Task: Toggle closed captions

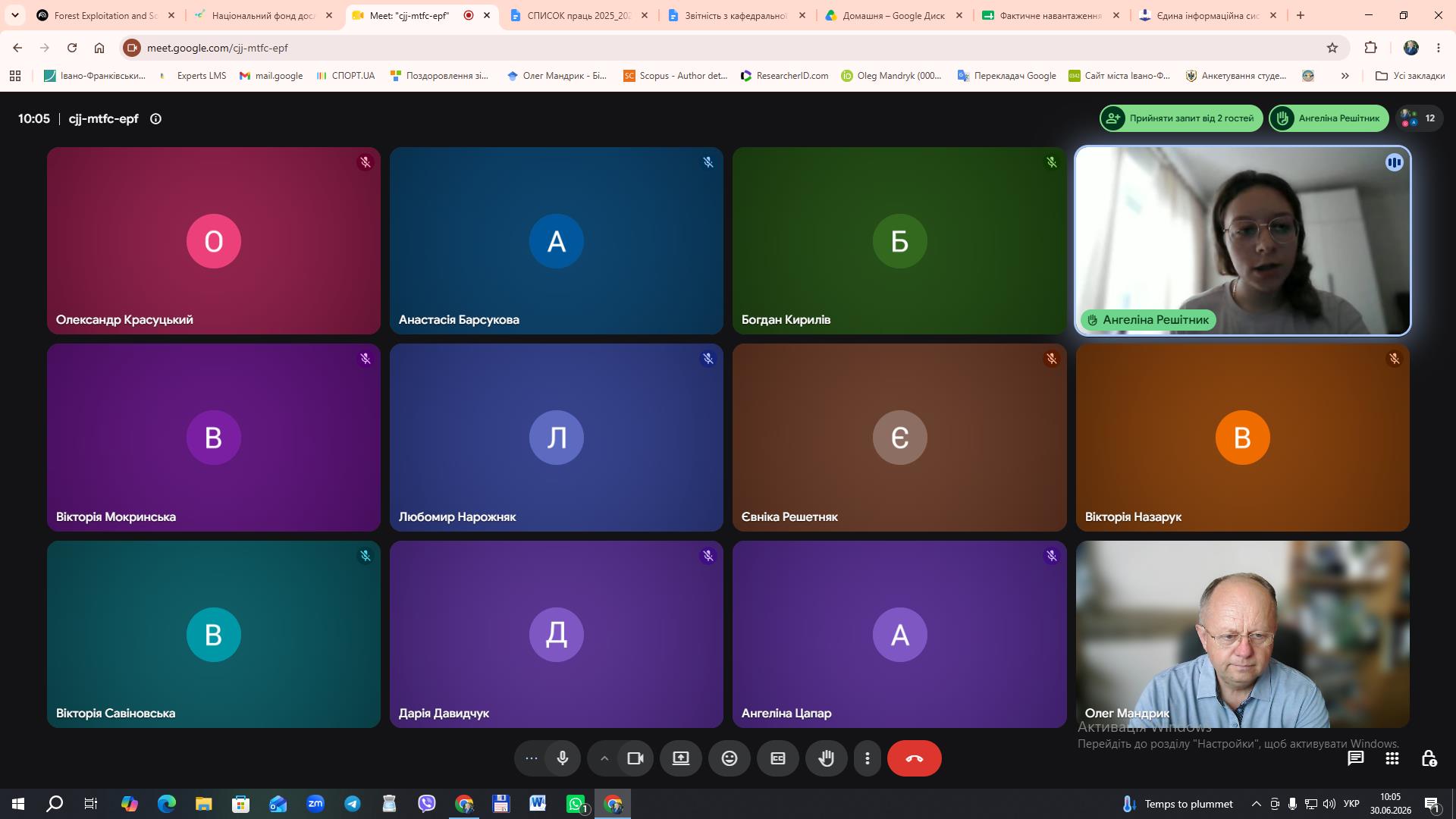Action: (778, 758)
